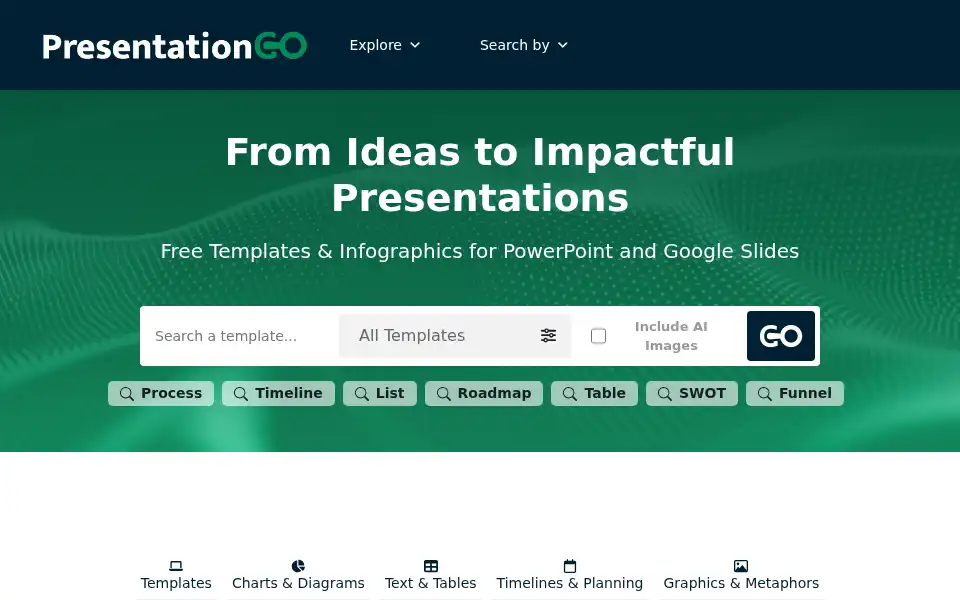Expand the Explore chevron arrow
960x600 pixels.
pos(415,45)
